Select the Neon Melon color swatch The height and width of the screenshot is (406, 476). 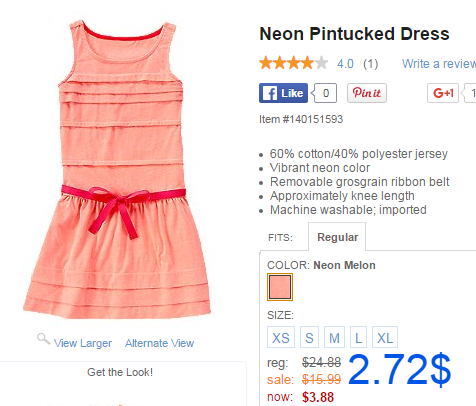280,287
